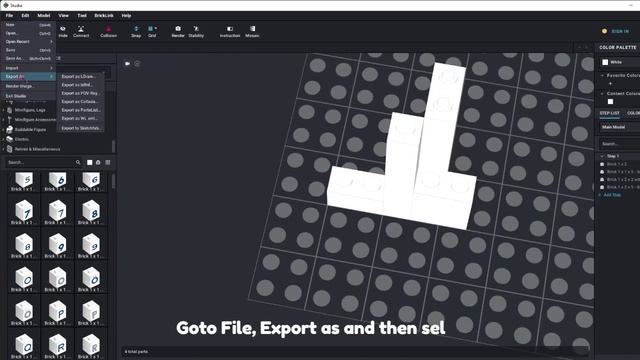This screenshot has height=360, width=640.
Task: Click the yellow coin icon next to Sign In
Action: pos(604,31)
